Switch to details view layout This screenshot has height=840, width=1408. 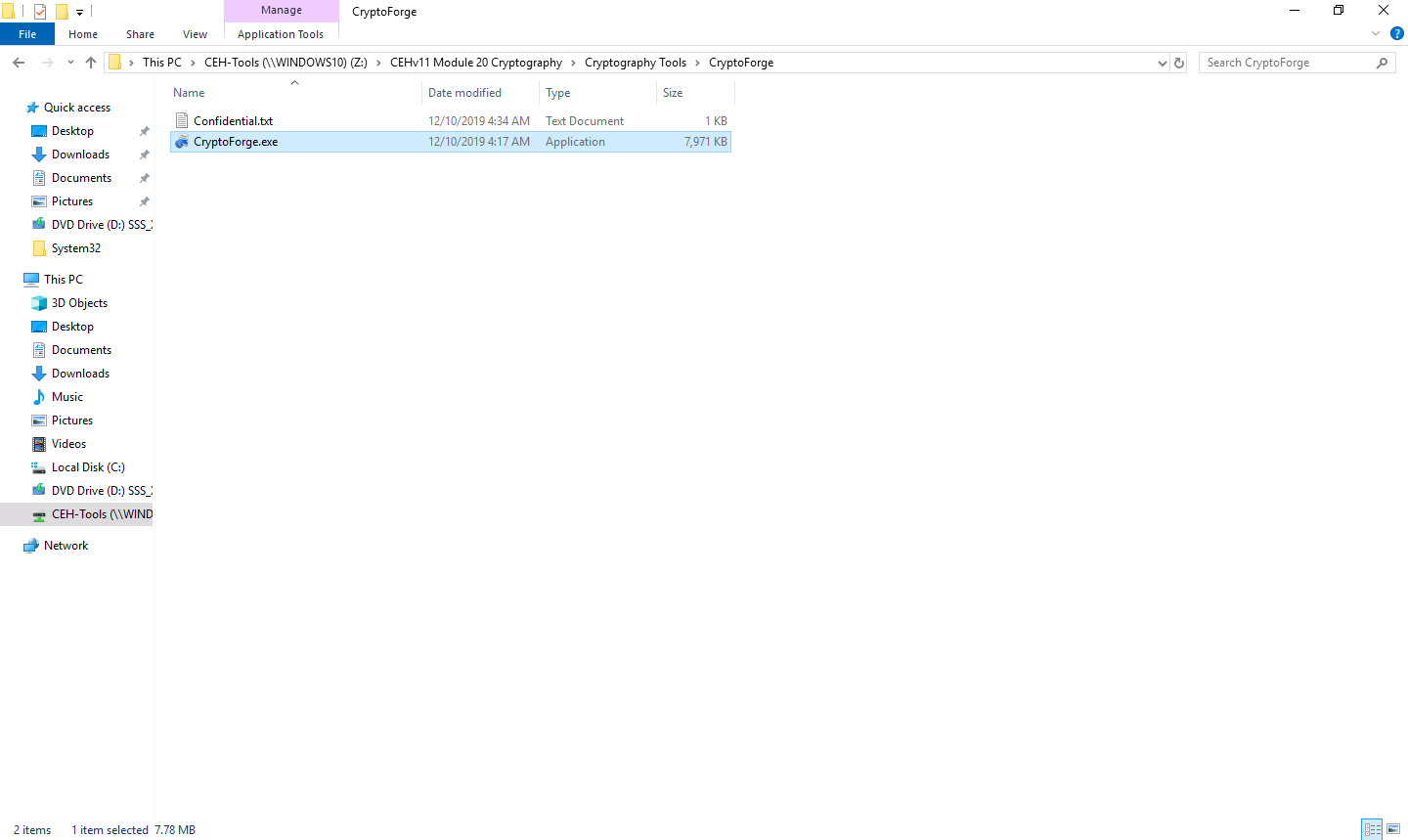coord(1372,829)
